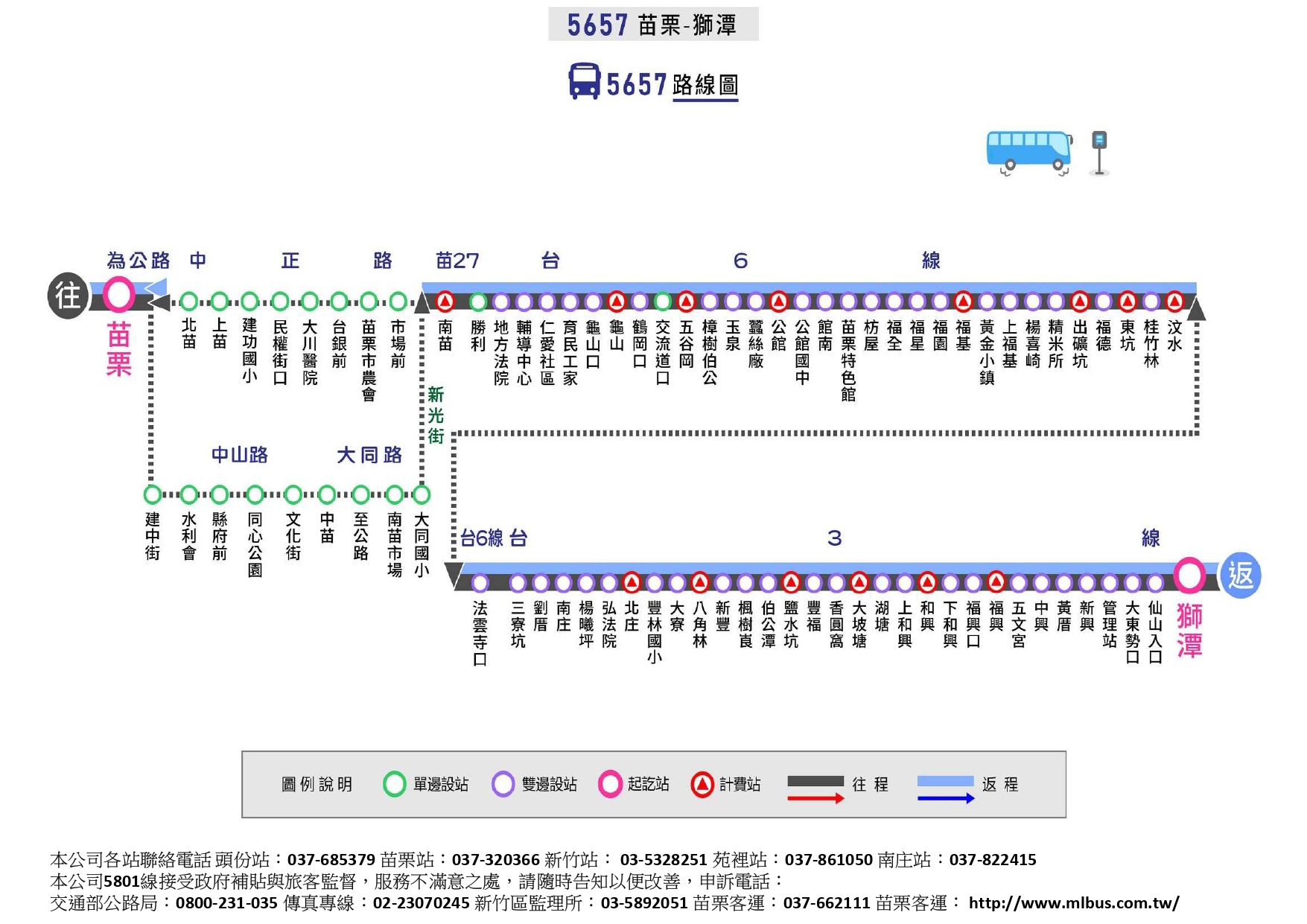Click the light blue coach bus illustration

[1029, 153]
